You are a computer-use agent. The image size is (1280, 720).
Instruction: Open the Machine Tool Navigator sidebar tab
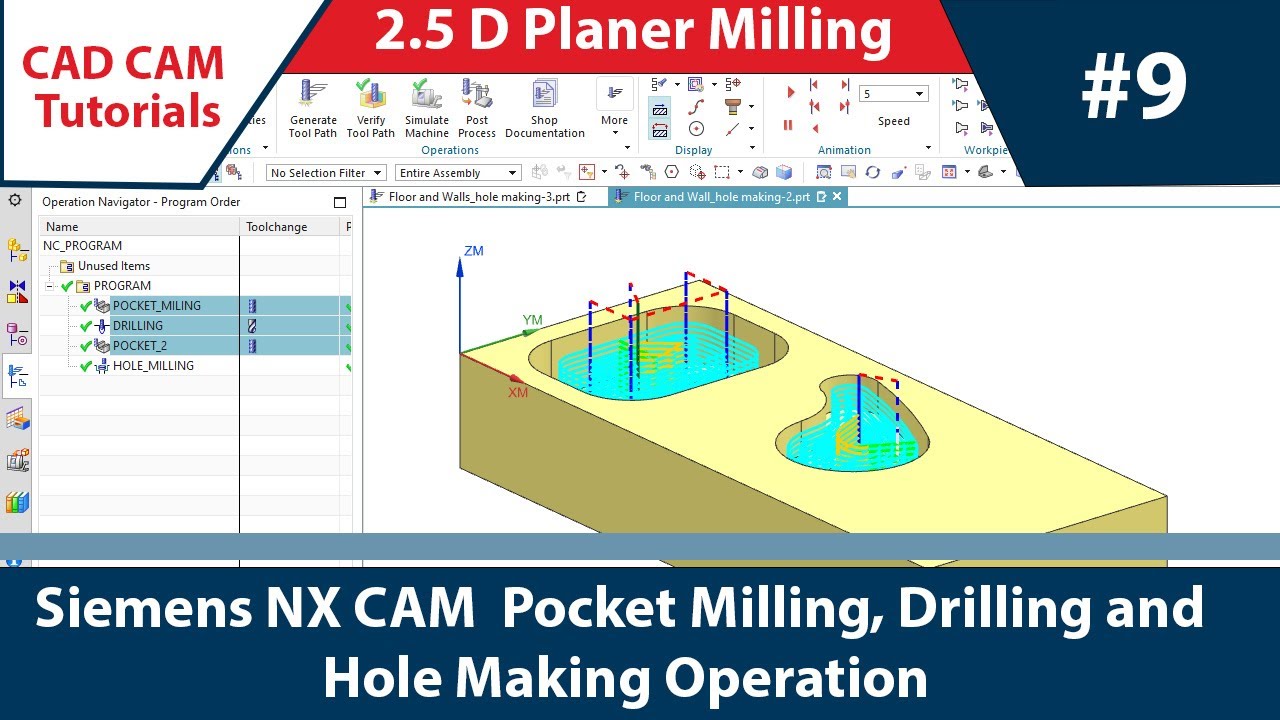[17, 460]
